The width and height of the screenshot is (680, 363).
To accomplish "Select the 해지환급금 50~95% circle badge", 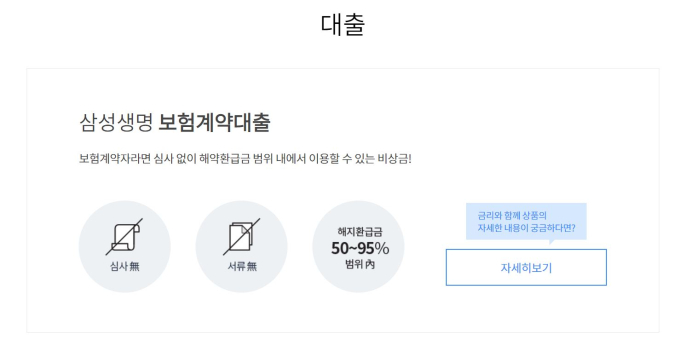I will point(358,246).
